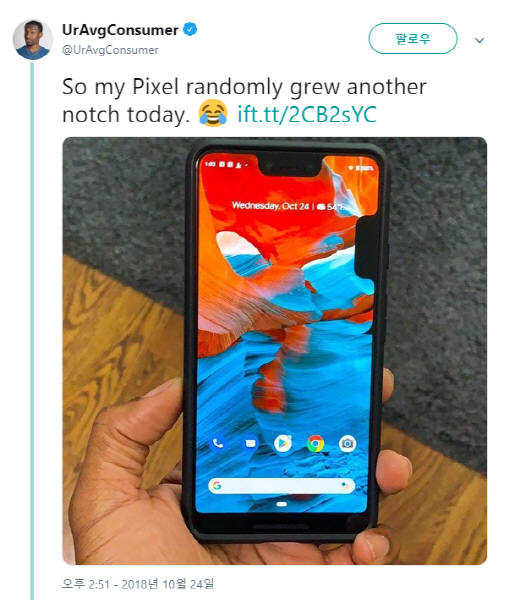Viewport: 515px width, 600px height.
Task: Tap the home pill navigation button
Action: [282, 504]
